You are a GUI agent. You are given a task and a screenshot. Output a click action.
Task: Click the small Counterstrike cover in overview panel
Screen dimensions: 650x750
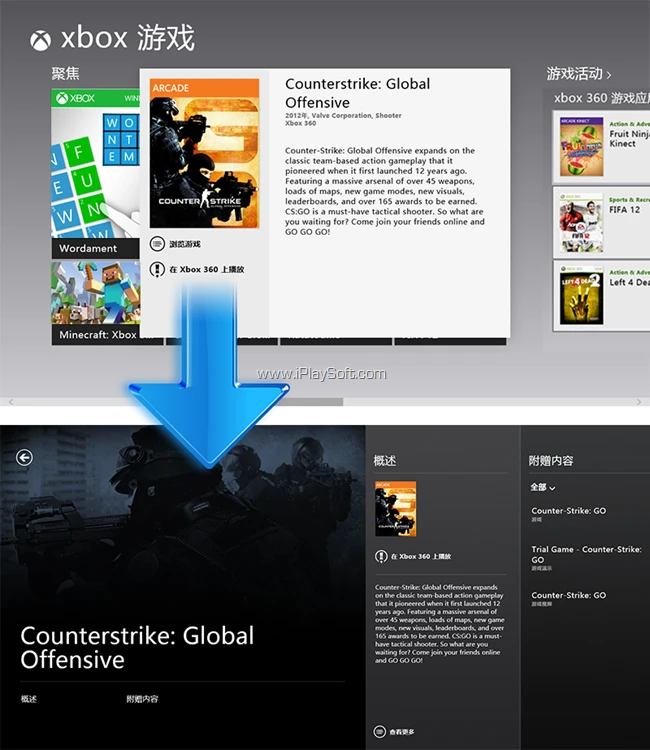click(x=396, y=509)
